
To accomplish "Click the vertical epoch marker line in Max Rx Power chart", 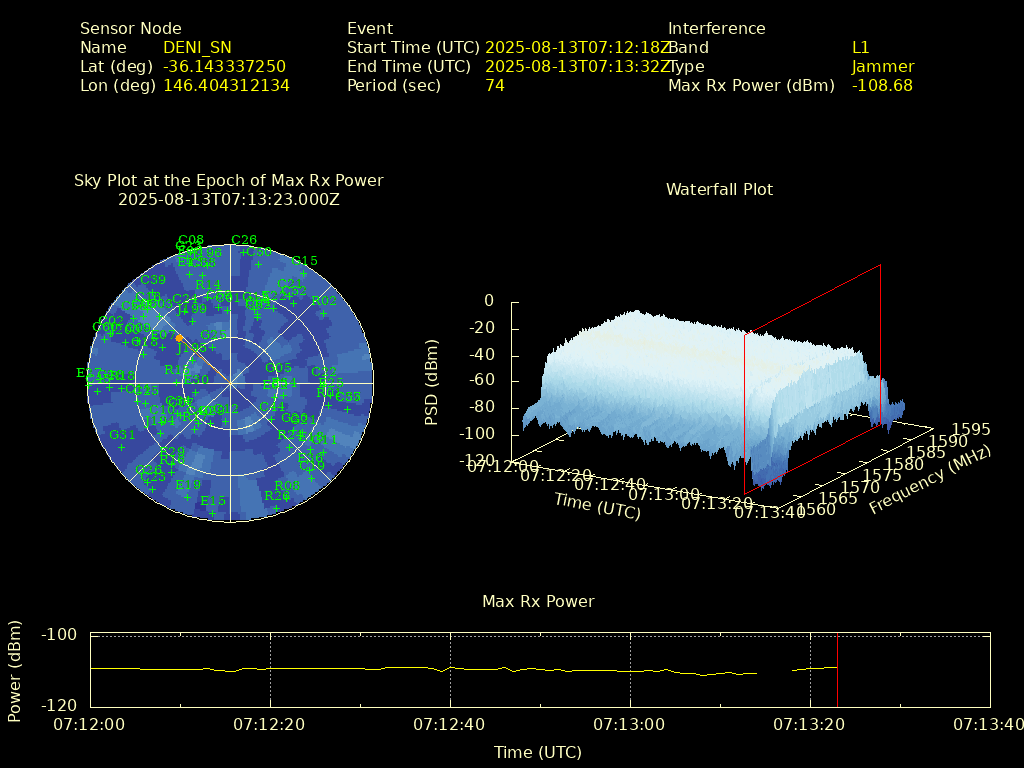I will coord(837,669).
